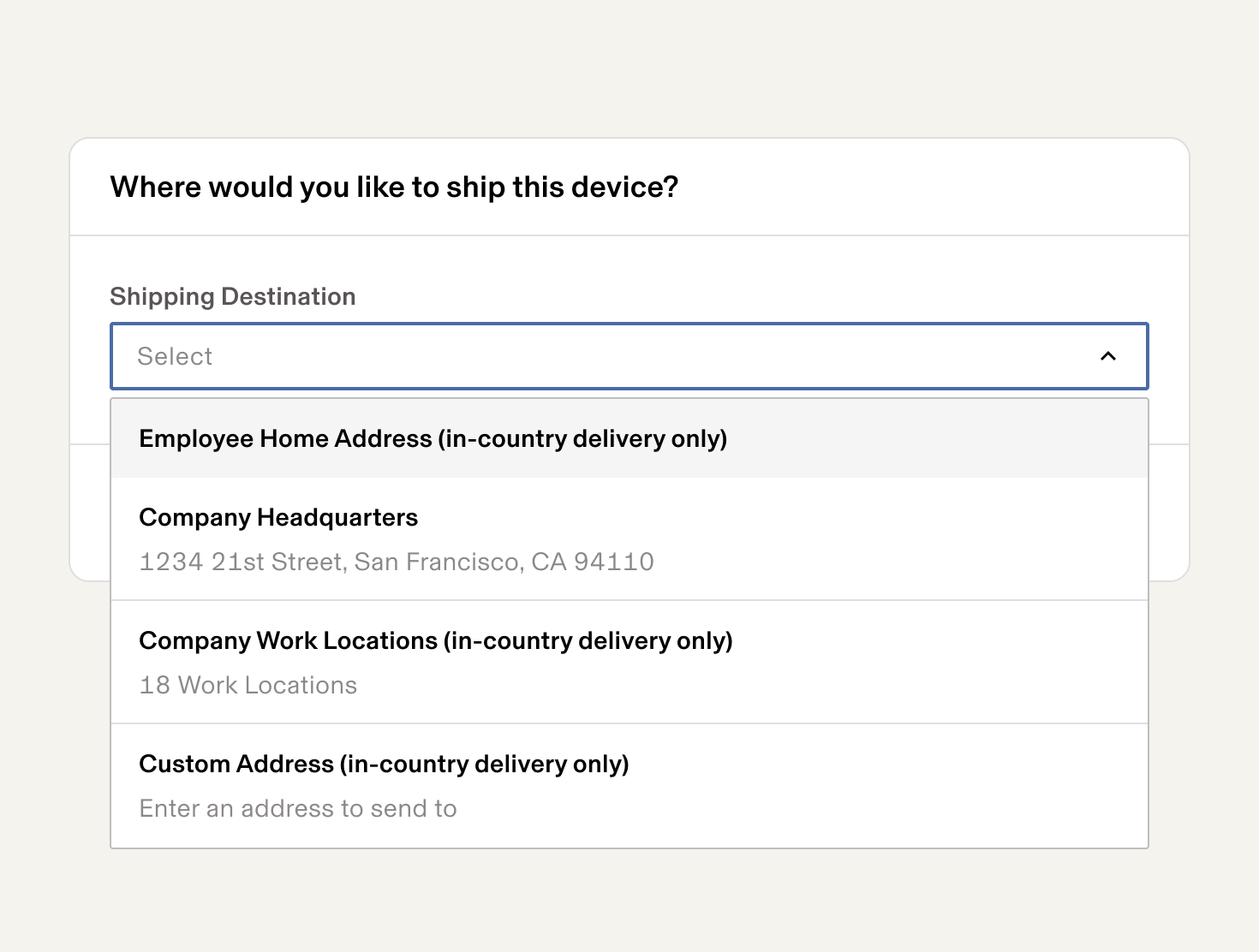The width and height of the screenshot is (1259, 952).
Task: Click the 'Where would you like to ship' heading
Action: pos(394,187)
